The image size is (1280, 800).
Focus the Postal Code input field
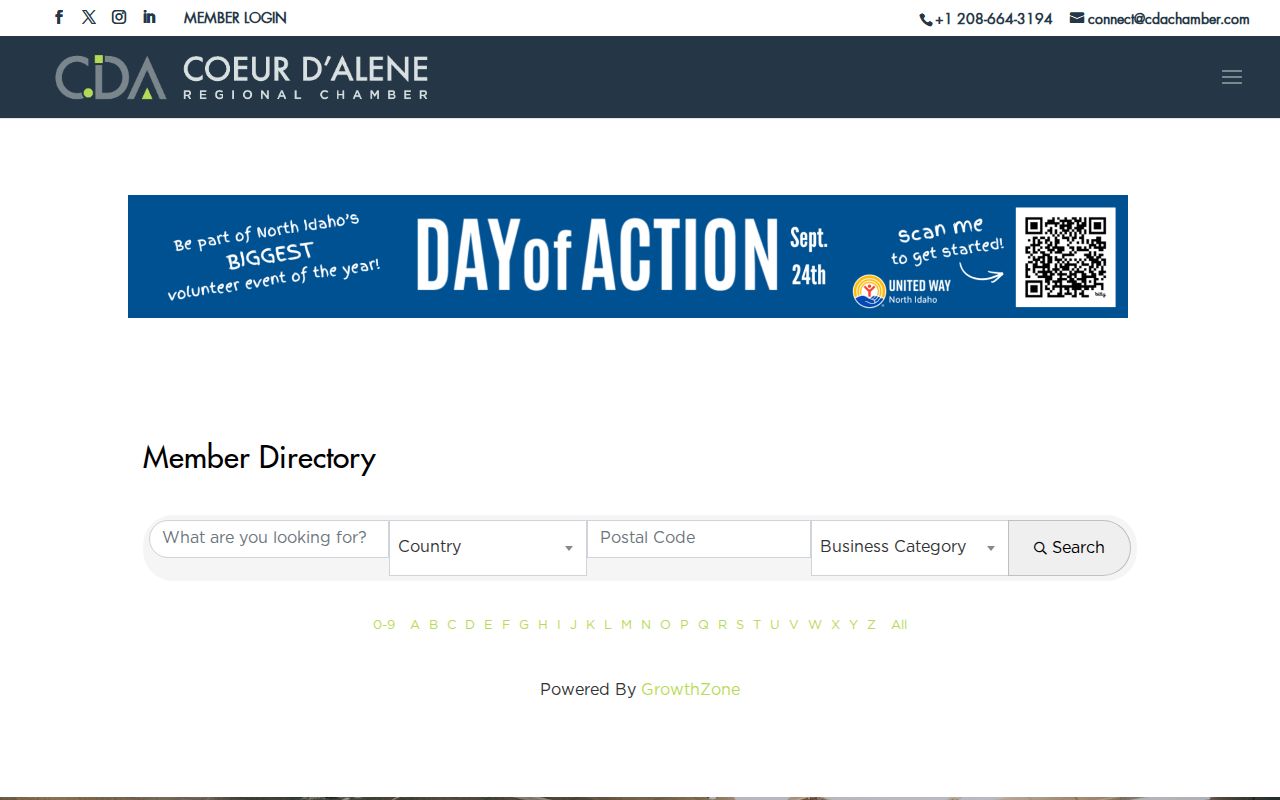click(x=699, y=538)
